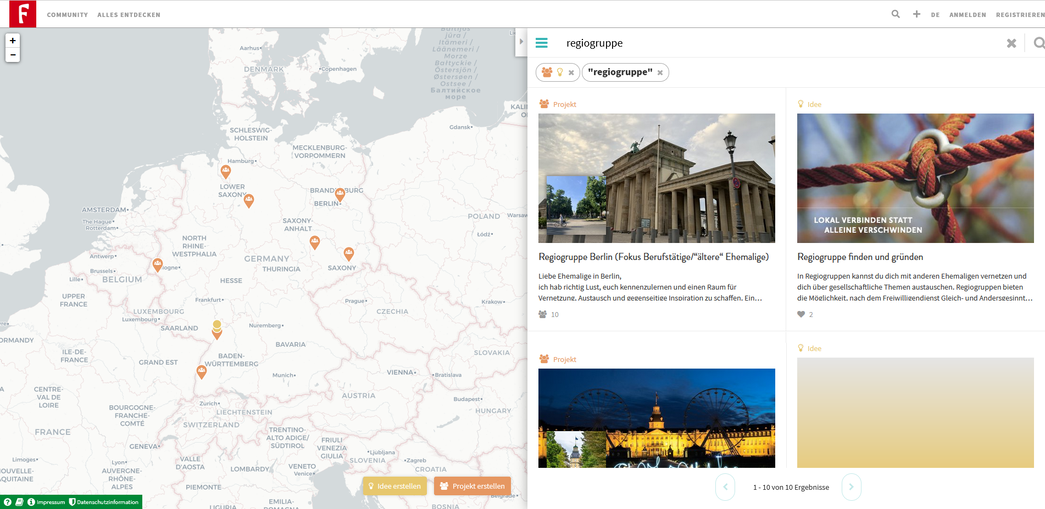Remove the "regiogruppe" filter chip
The image size is (1045, 509).
pos(660,73)
